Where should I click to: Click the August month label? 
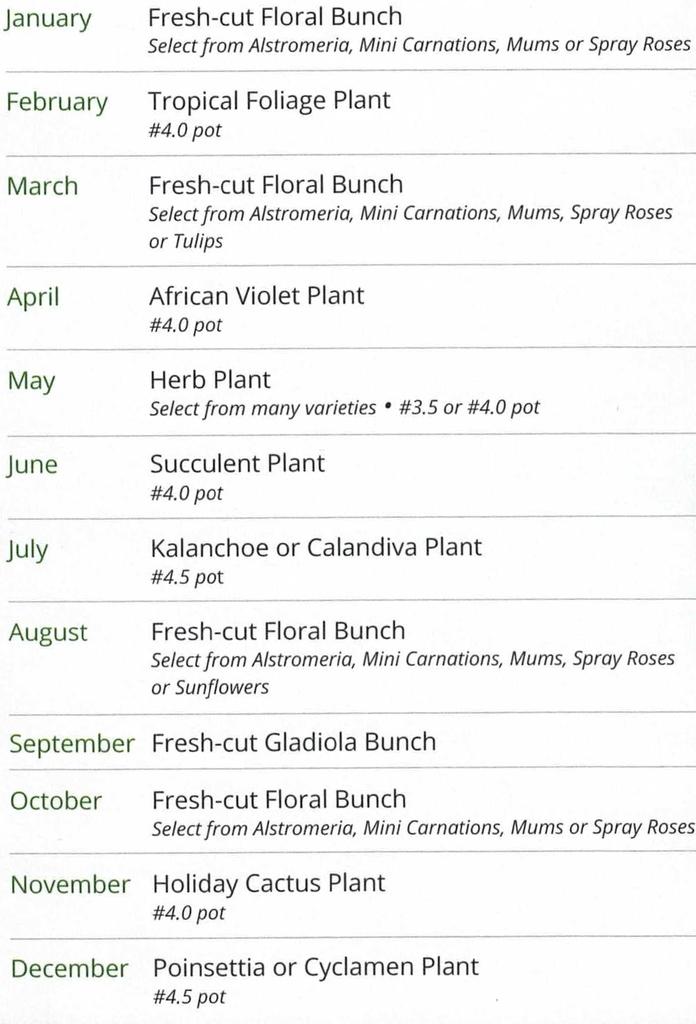coord(48,633)
